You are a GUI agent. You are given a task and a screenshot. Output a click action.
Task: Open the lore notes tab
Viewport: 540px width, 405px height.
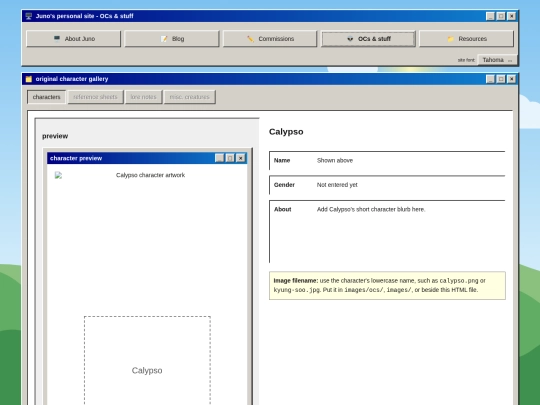tap(144, 97)
